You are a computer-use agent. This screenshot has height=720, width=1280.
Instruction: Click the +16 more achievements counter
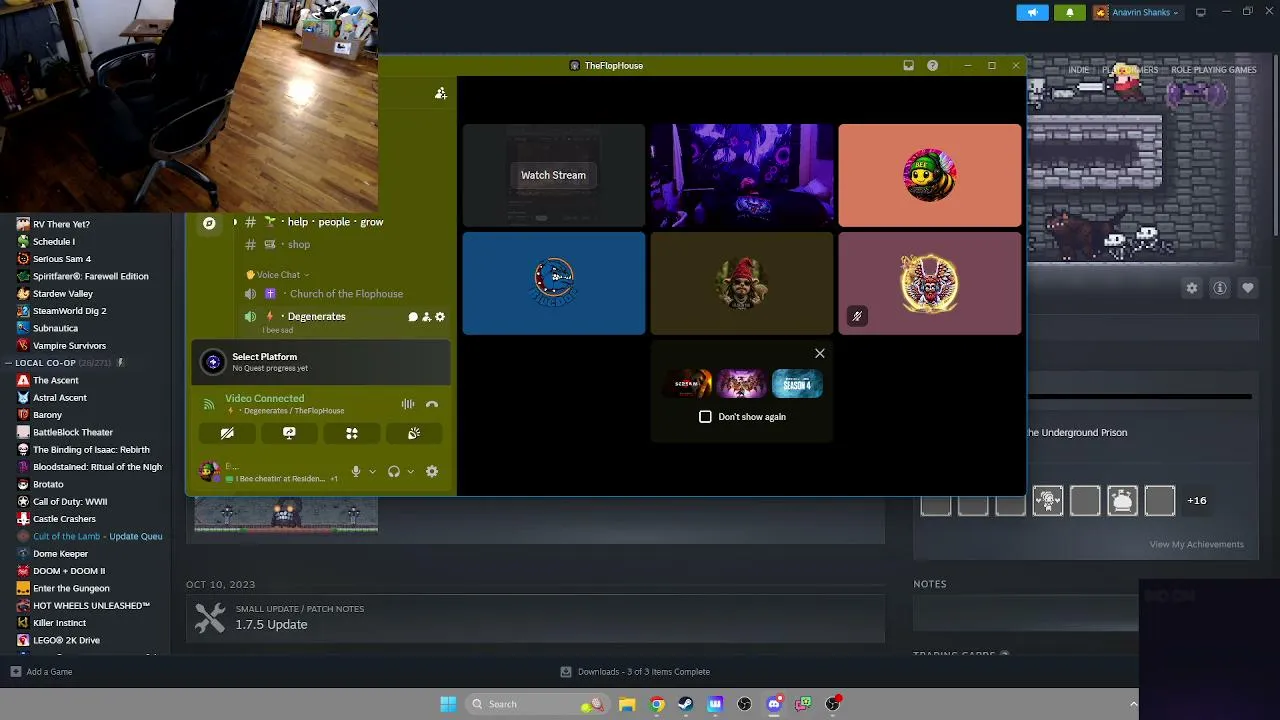[1197, 500]
